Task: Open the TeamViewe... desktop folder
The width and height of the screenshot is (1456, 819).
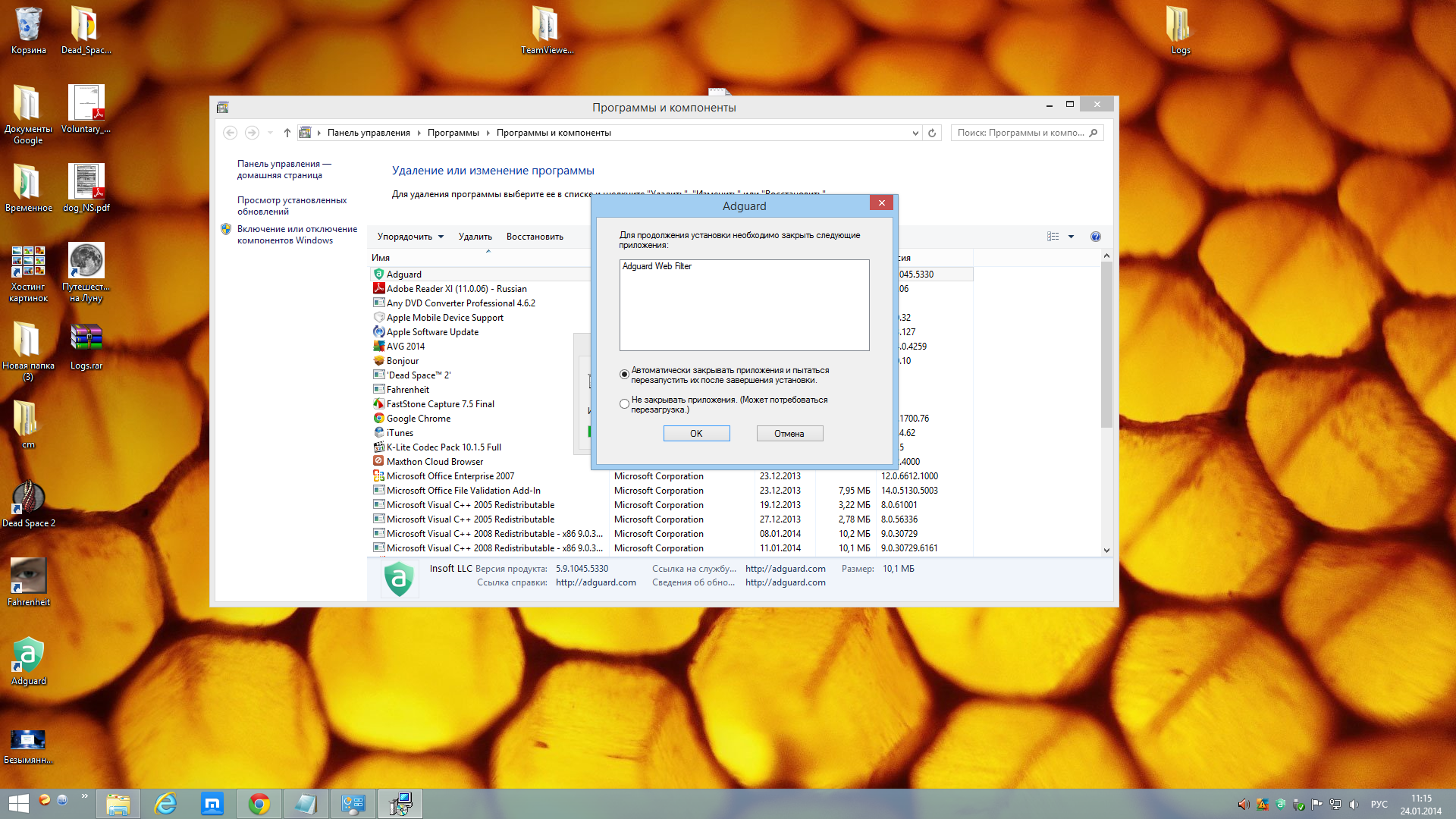Action: (546, 30)
